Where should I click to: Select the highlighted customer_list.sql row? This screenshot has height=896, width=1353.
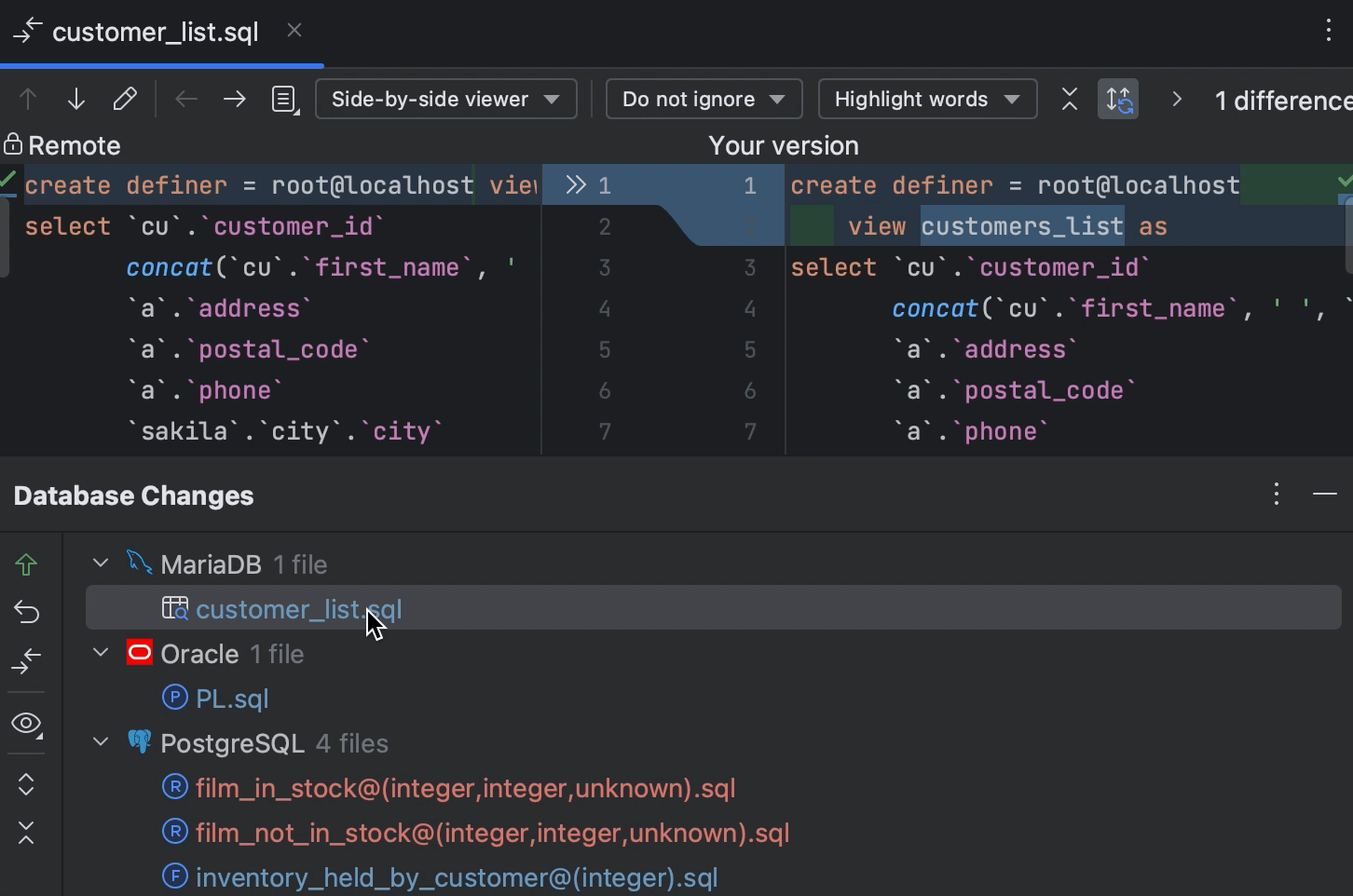coord(298,608)
